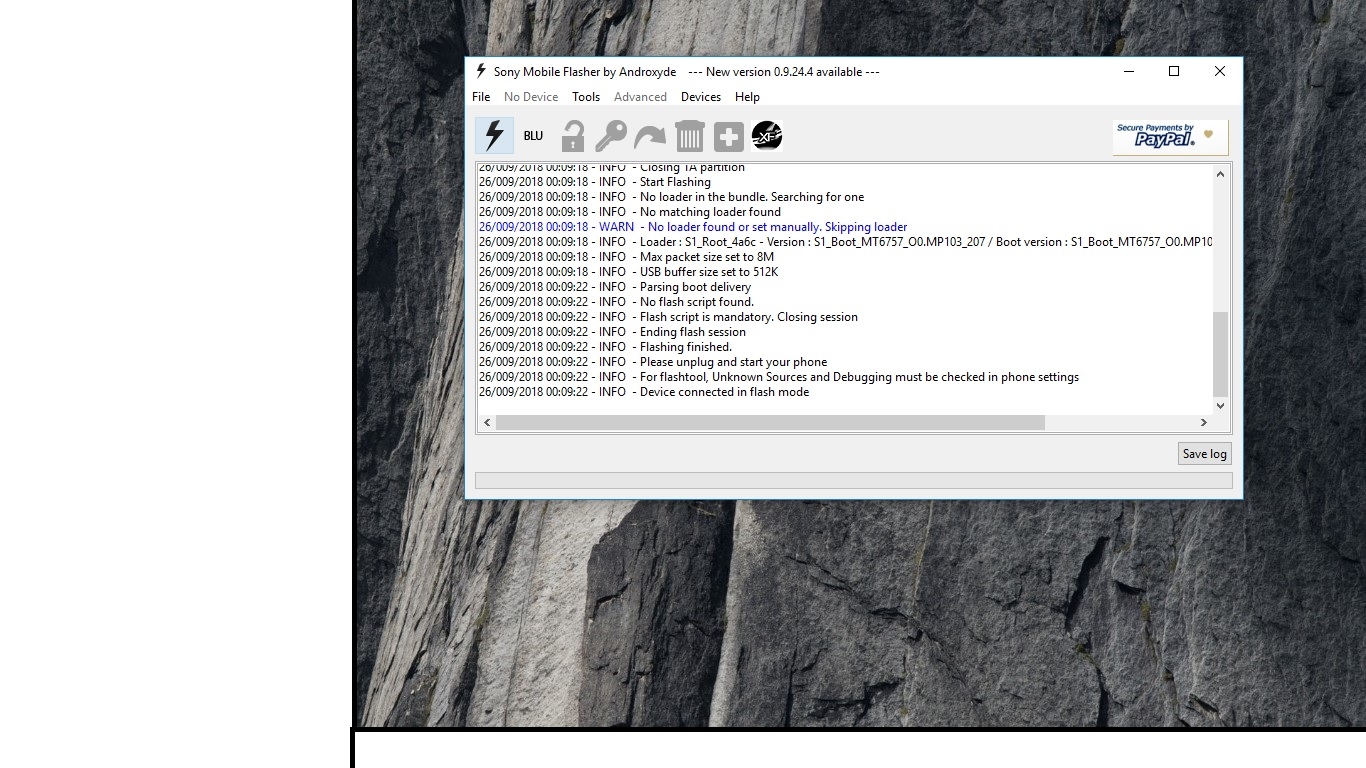Click the 'Closing TA partition' log line

coord(612,167)
